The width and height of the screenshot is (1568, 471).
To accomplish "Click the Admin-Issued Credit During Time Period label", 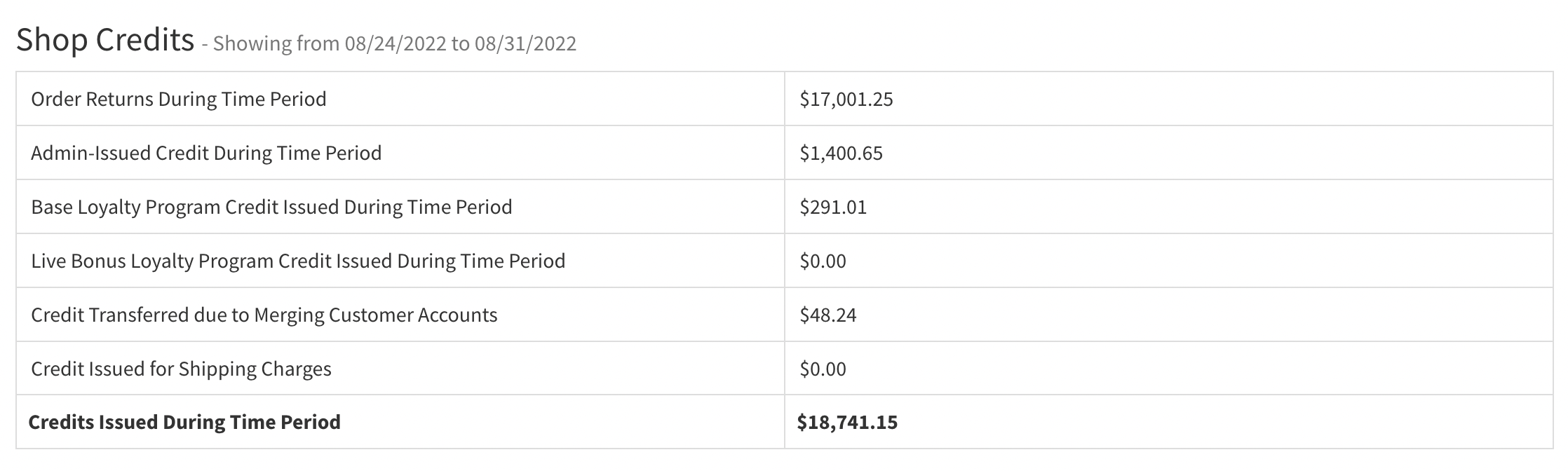I will coord(206,153).
